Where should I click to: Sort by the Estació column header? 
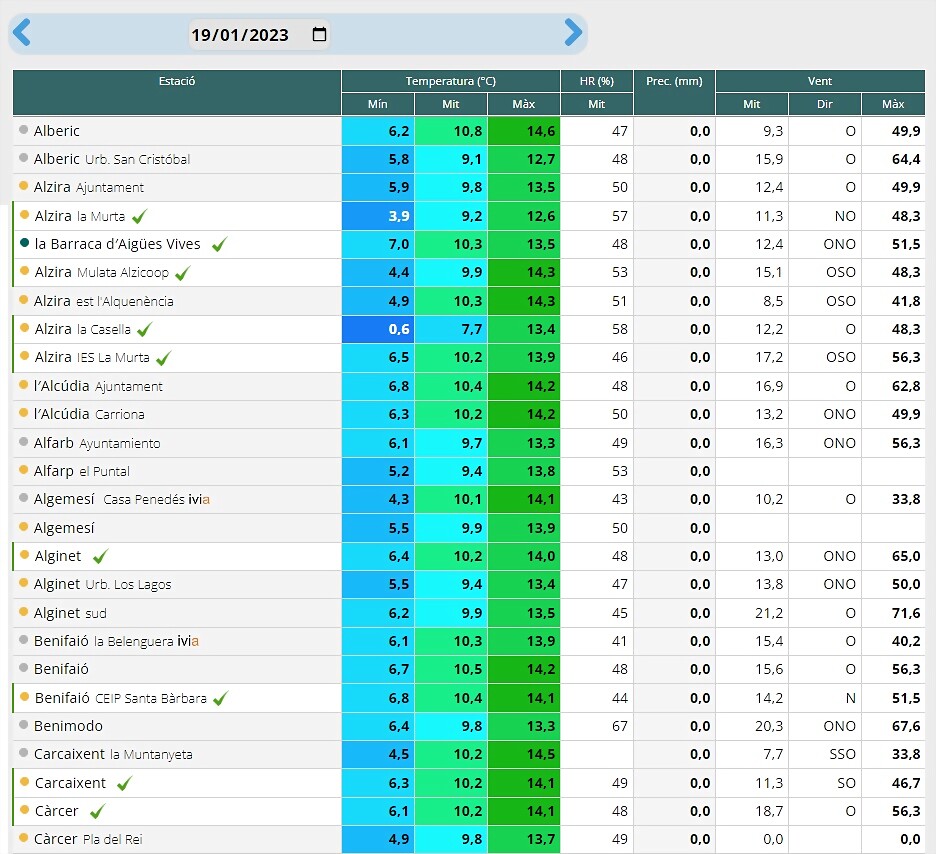coord(177,93)
